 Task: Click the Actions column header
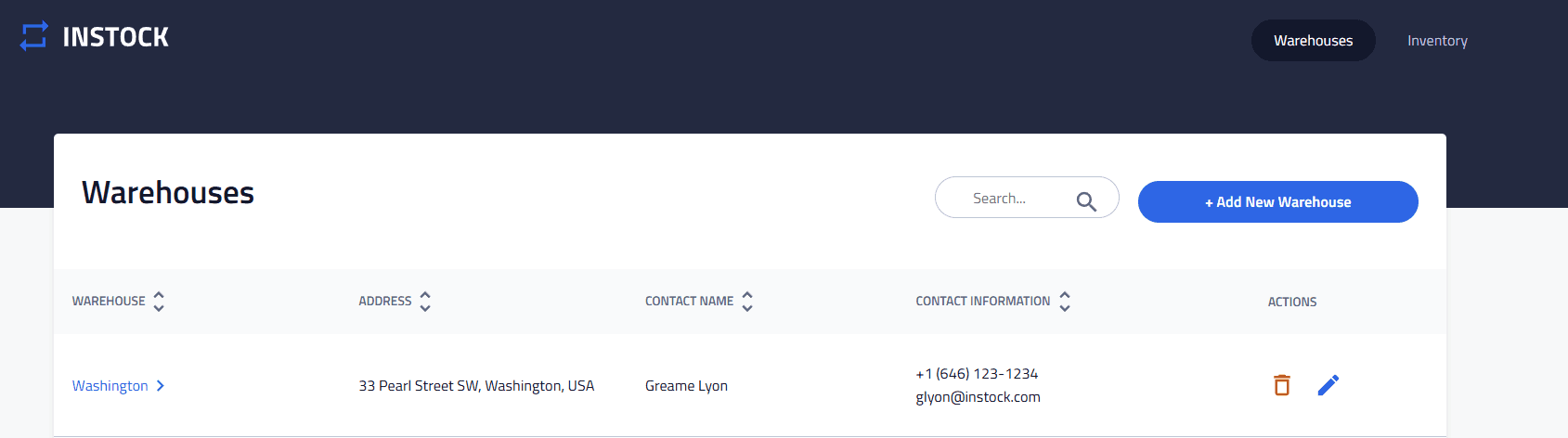(x=1291, y=302)
